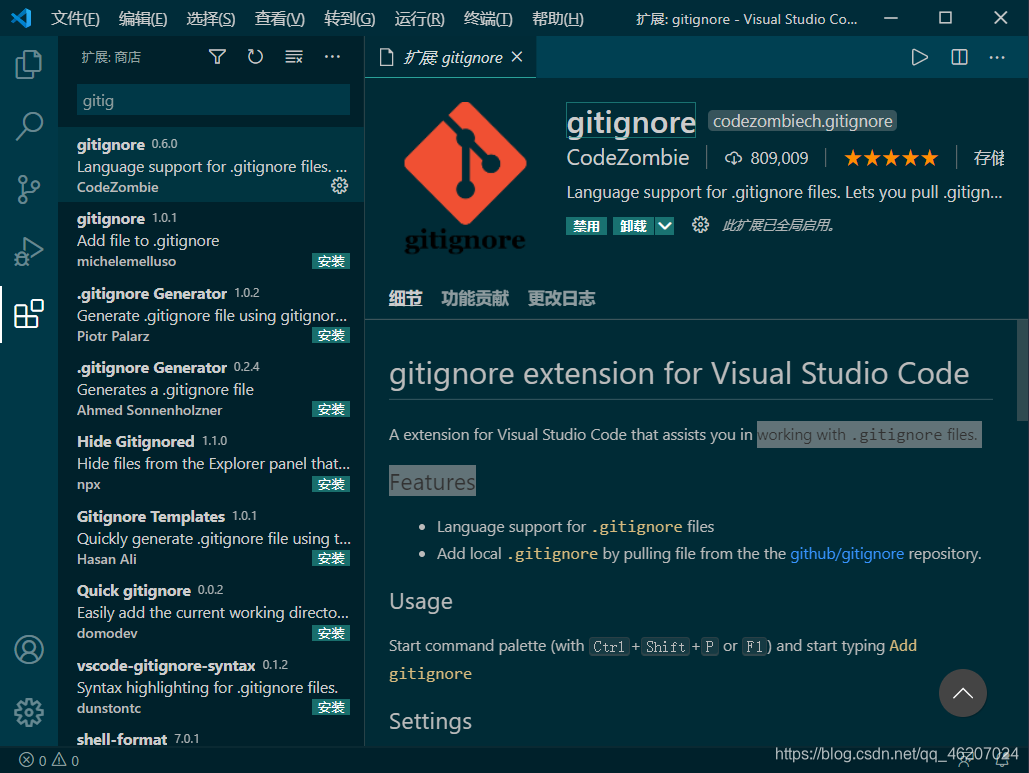Install Piotr Palarz's .gitignore Generator

click(x=331, y=335)
